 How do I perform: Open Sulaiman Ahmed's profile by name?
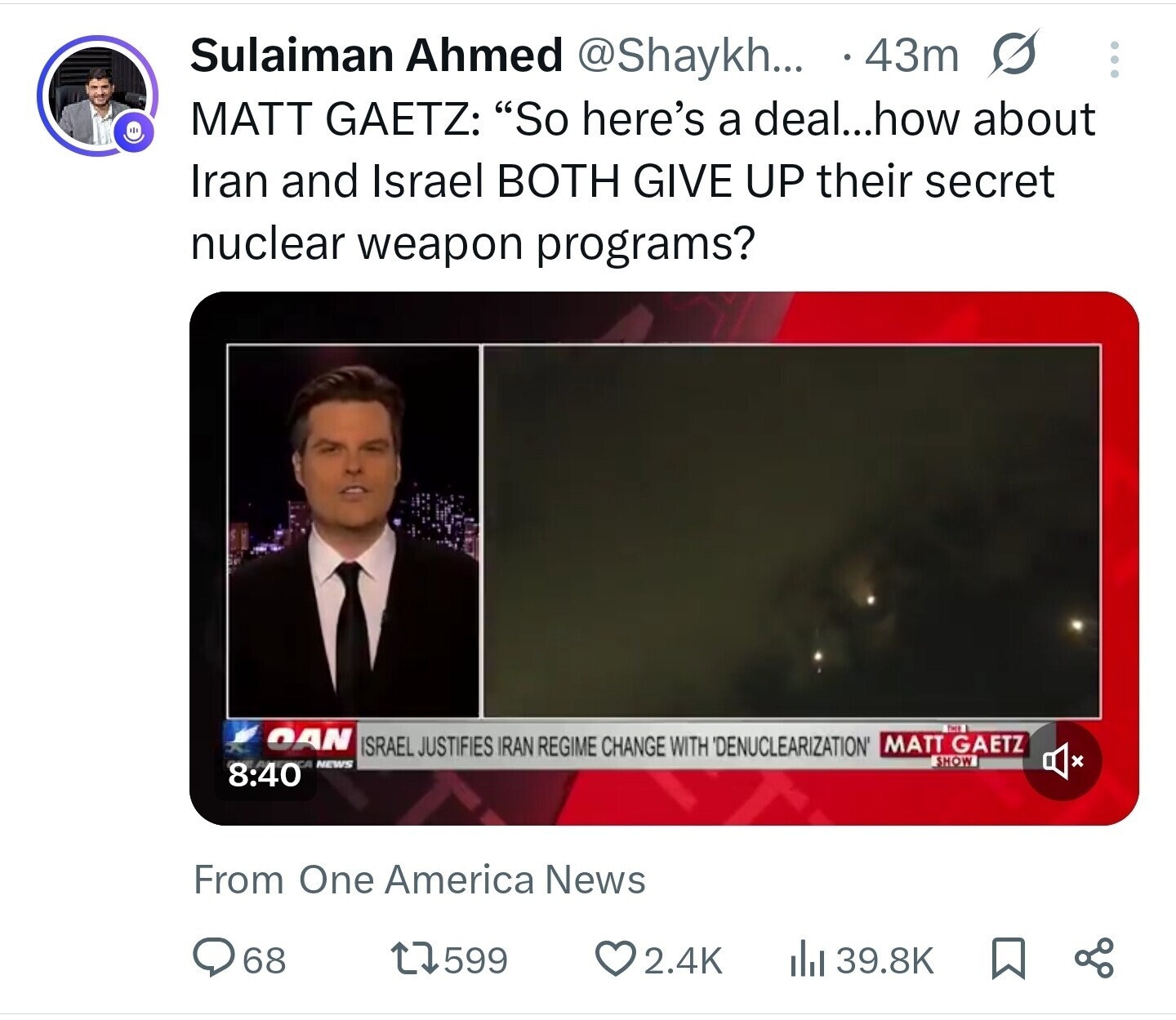[x=376, y=55]
